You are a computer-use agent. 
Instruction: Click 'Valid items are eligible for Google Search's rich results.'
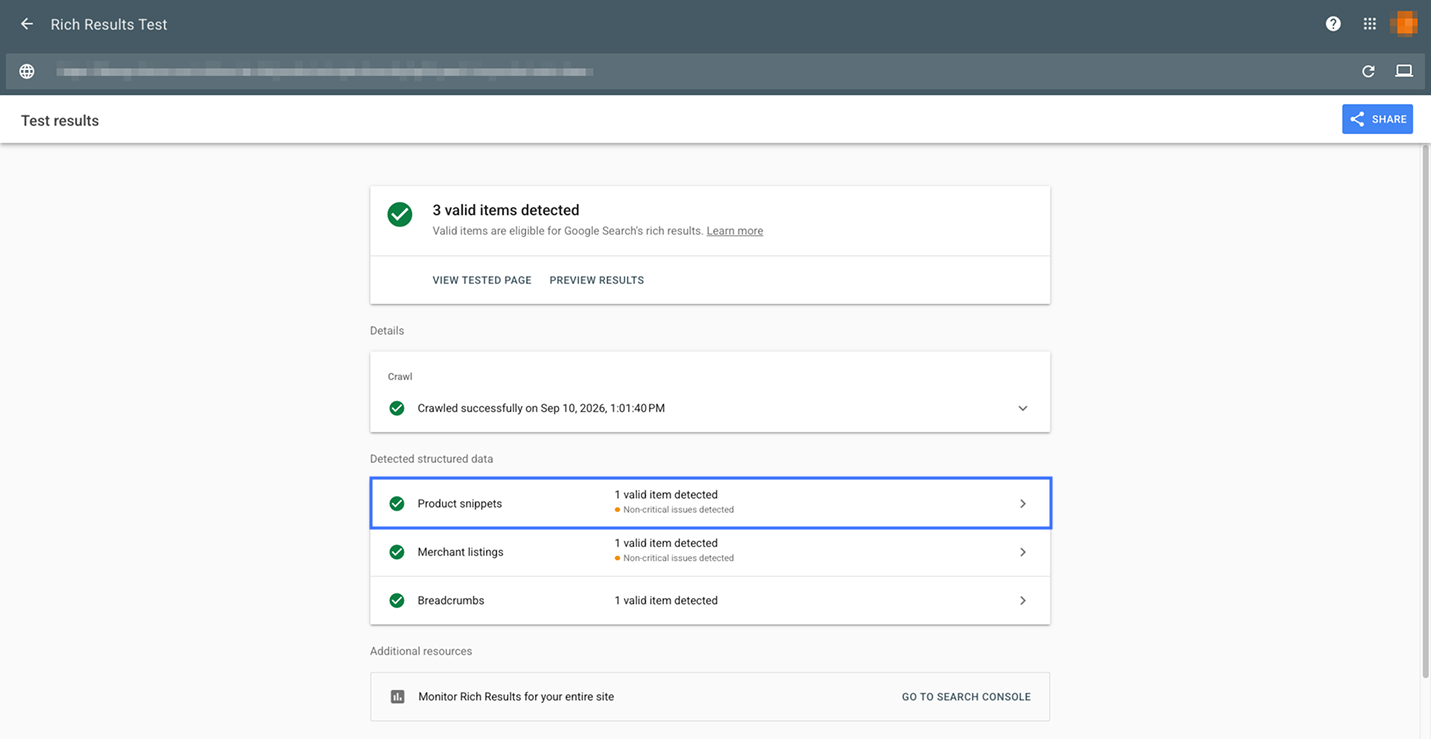click(568, 231)
